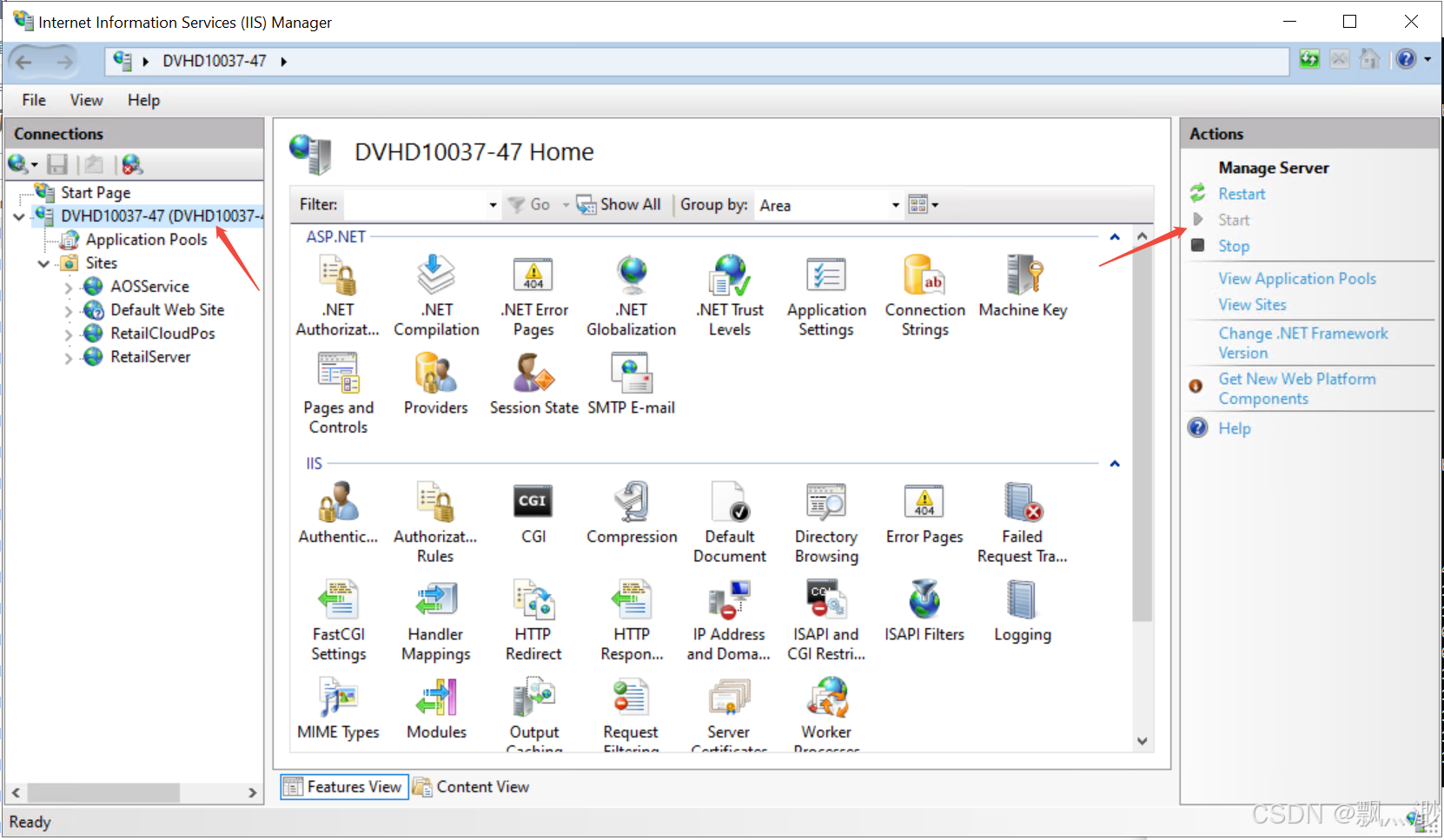Open ISAPI and CGI Restrictions feature
1444x840 pixels.
tap(826, 621)
